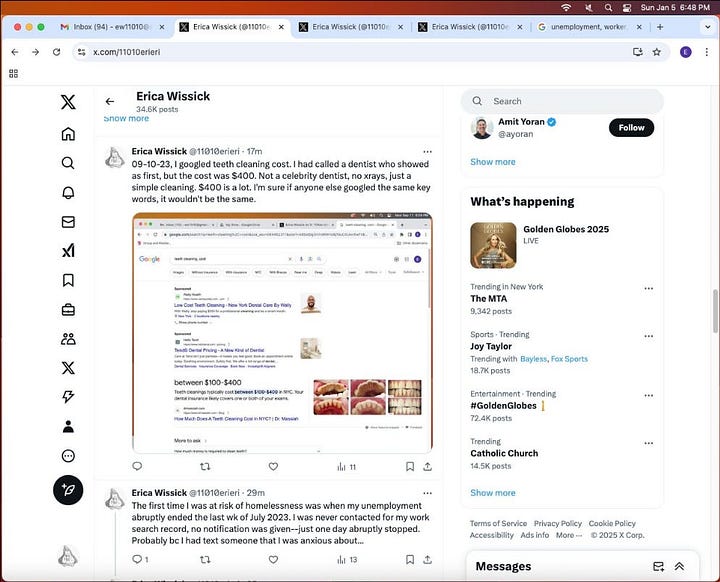Open Notifications bell icon
The image size is (720, 582).
click(x=68, y=192)
